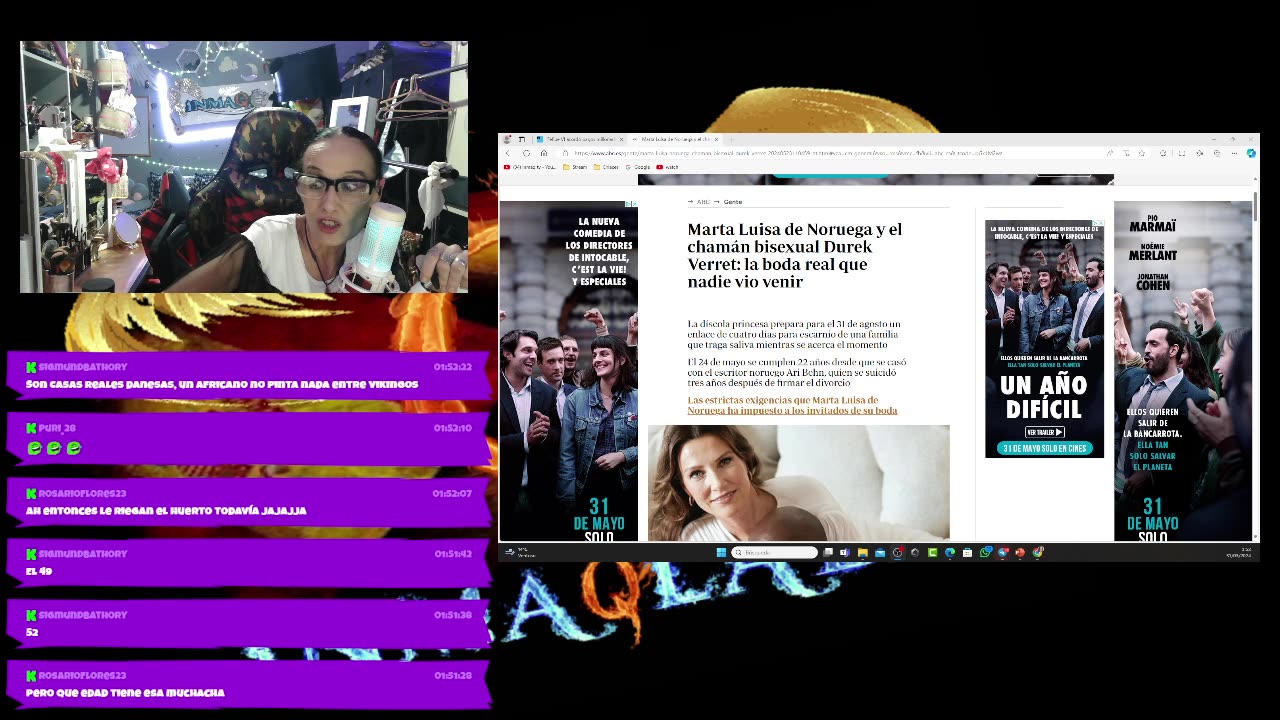Click the ABC breadcrumb link
Screen dimensions: 1280x720
click(703, 202)
